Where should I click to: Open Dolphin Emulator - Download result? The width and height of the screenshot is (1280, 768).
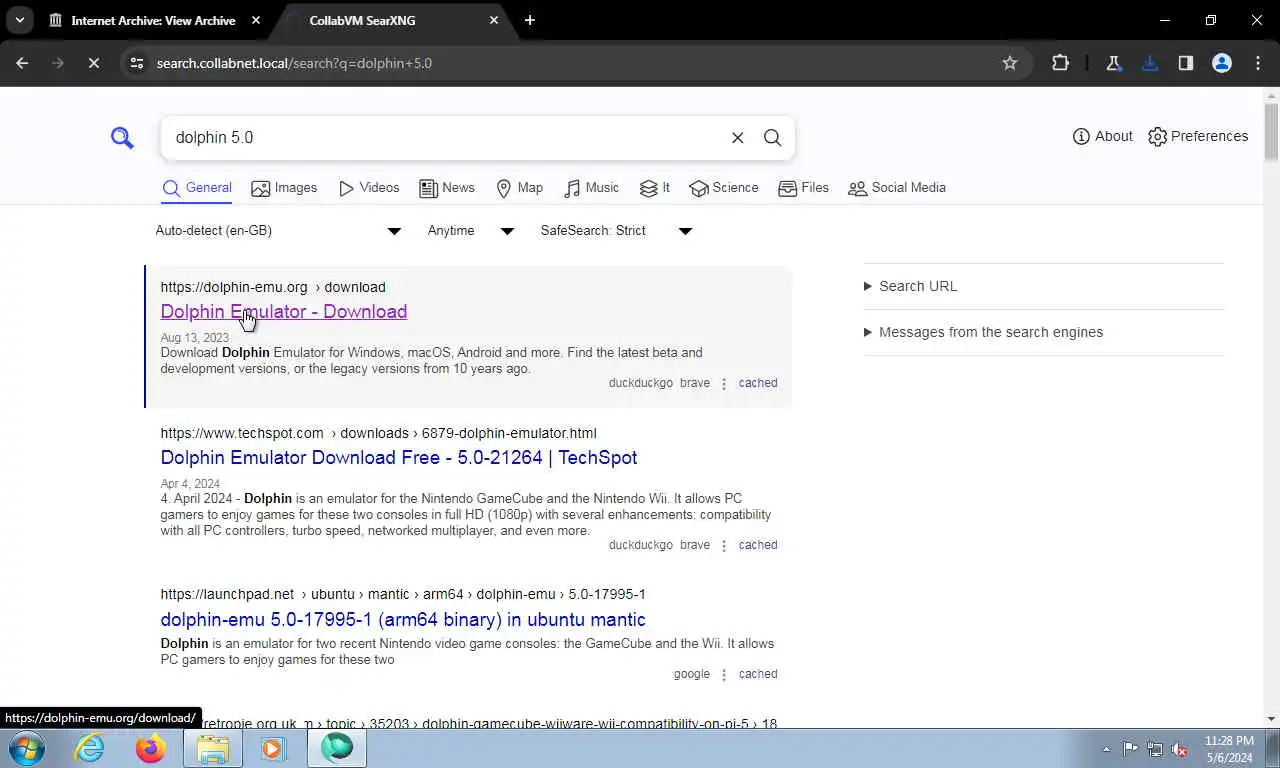[x=284, y=312]
